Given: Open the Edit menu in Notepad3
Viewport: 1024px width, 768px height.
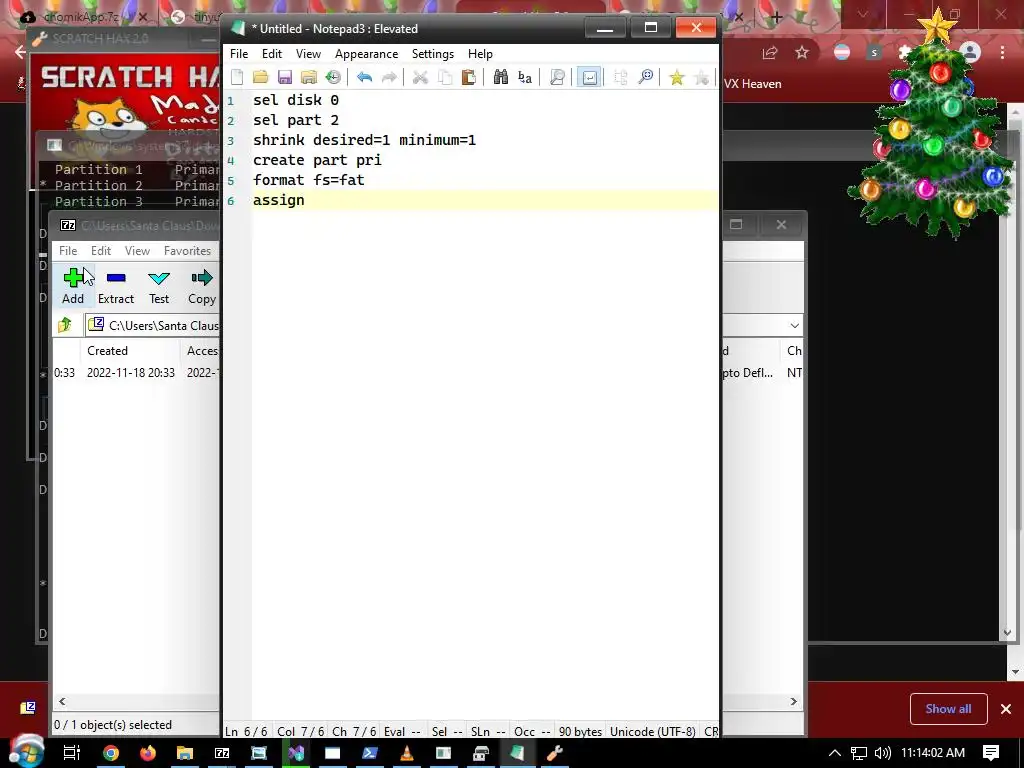Looking at the screenshot, I should [x=272, y=54].
